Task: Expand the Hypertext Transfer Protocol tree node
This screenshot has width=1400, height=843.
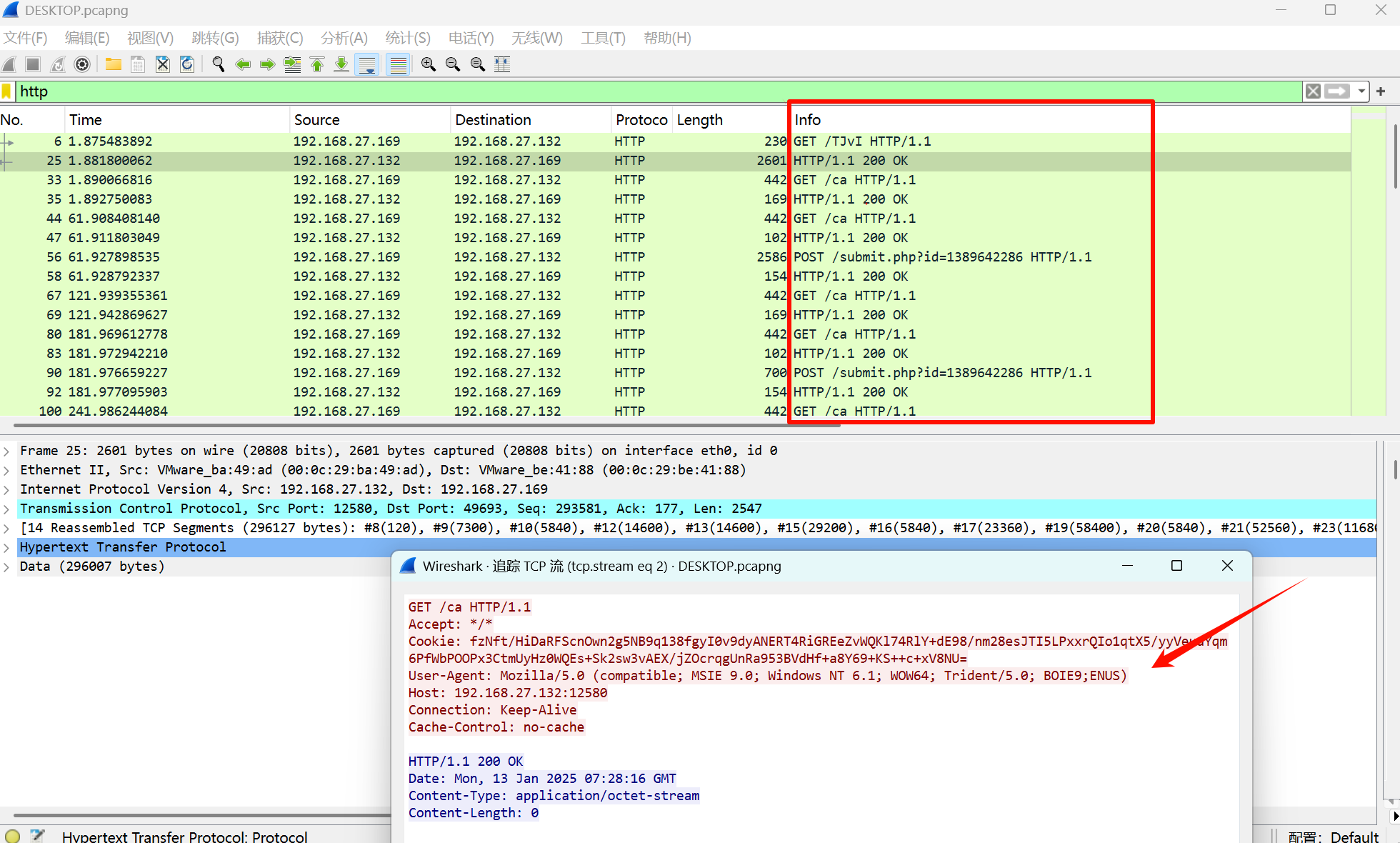Action: (x=6, y=547)
